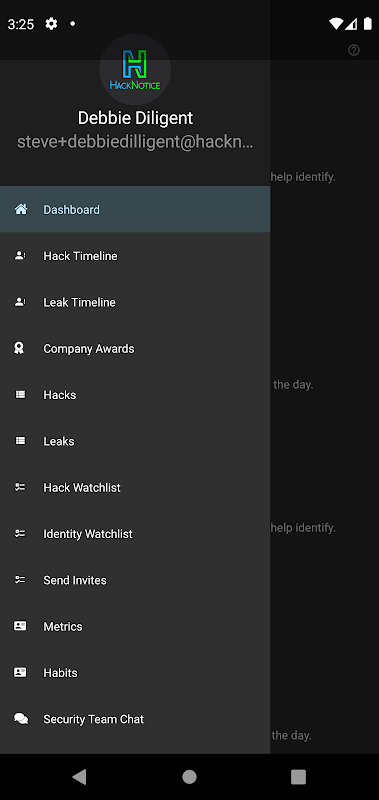Open the Dashboard menu item
The width and height of the screenshot is (379, 800).
[x=135, y=209]
